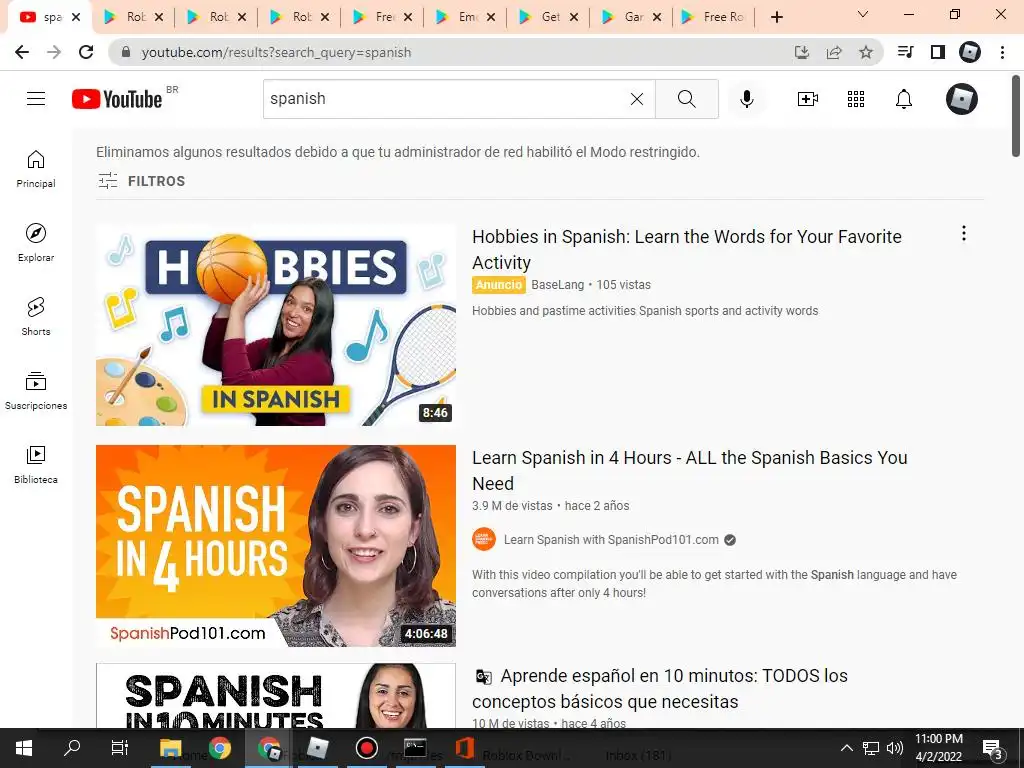1024x768 pixels.
Task: Visit the BaseLang channel link
Action: (558, 285)
